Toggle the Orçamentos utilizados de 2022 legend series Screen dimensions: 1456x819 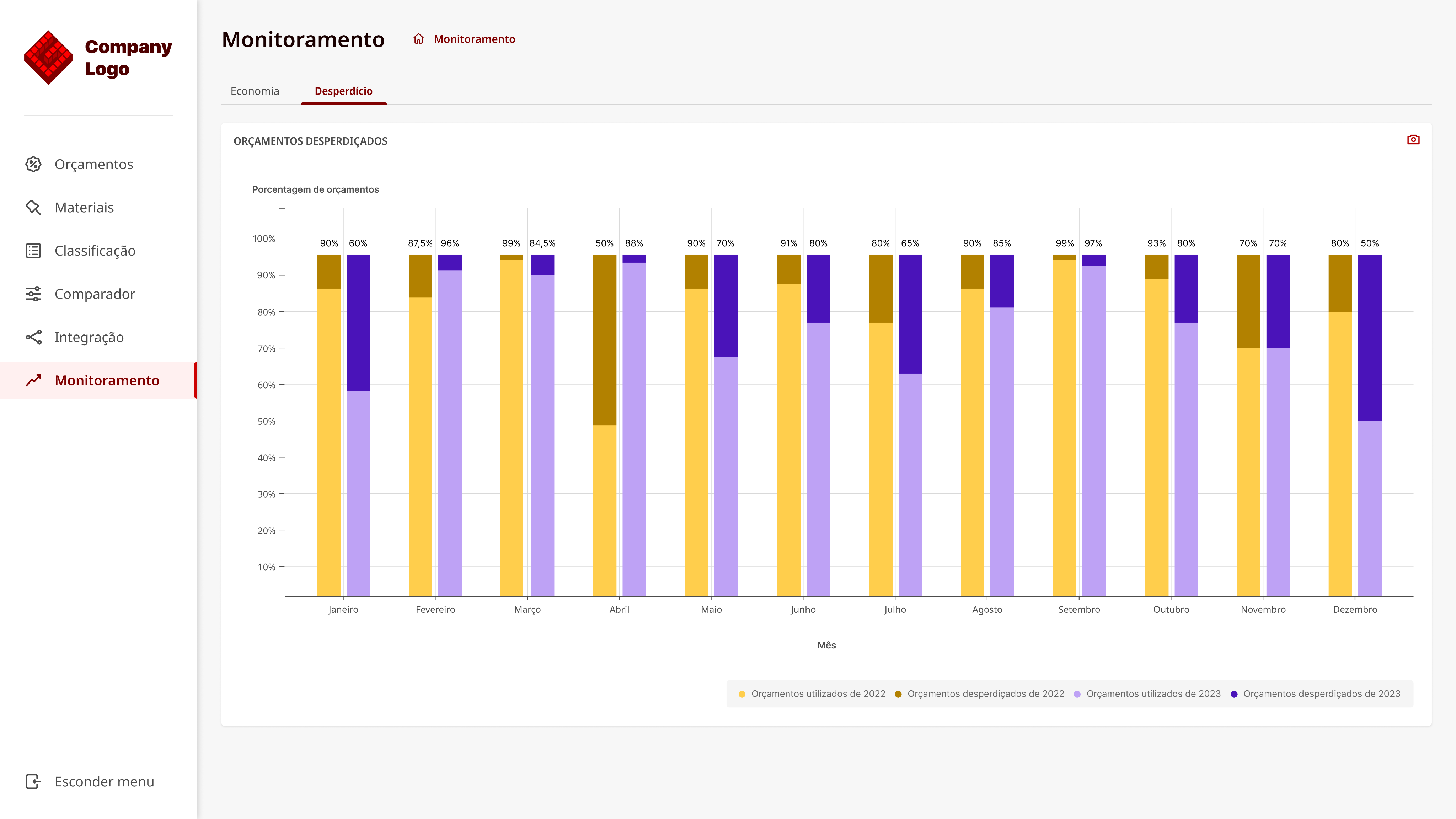pos(812,694)
